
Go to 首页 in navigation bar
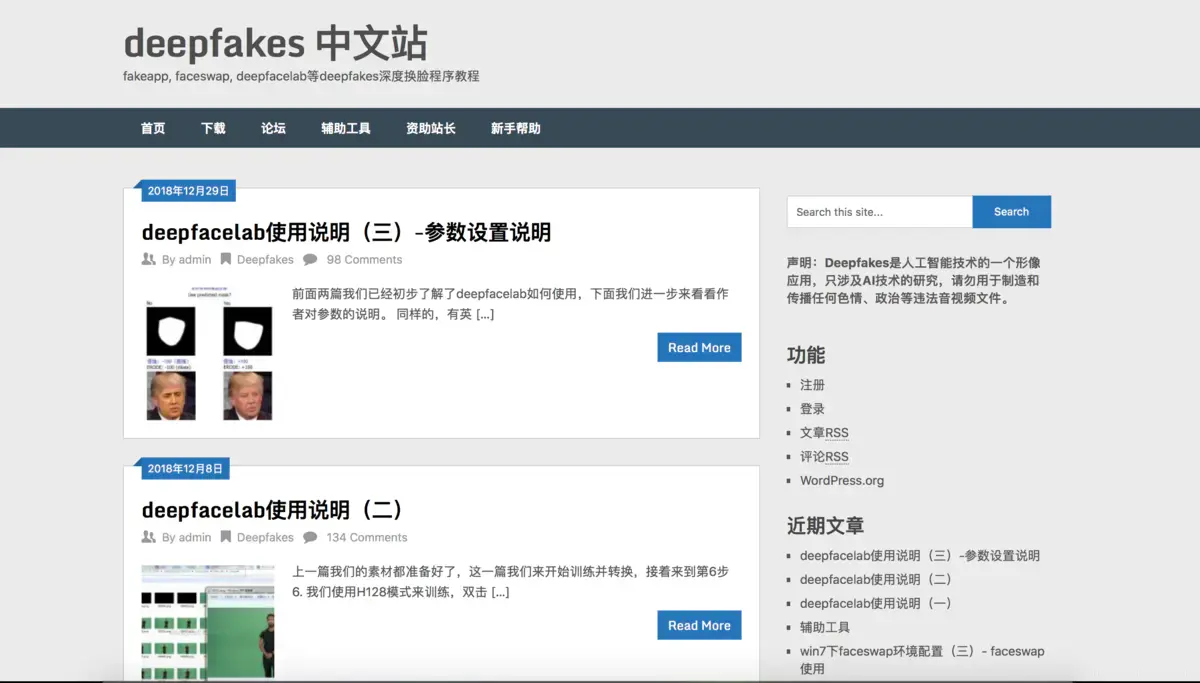click(x=153, y=128)
